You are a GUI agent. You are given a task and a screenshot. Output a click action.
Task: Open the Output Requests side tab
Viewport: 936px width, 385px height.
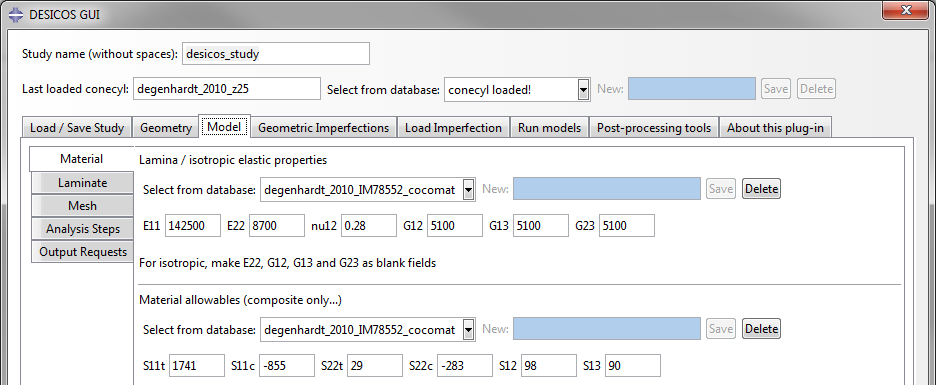coord(82,252)
